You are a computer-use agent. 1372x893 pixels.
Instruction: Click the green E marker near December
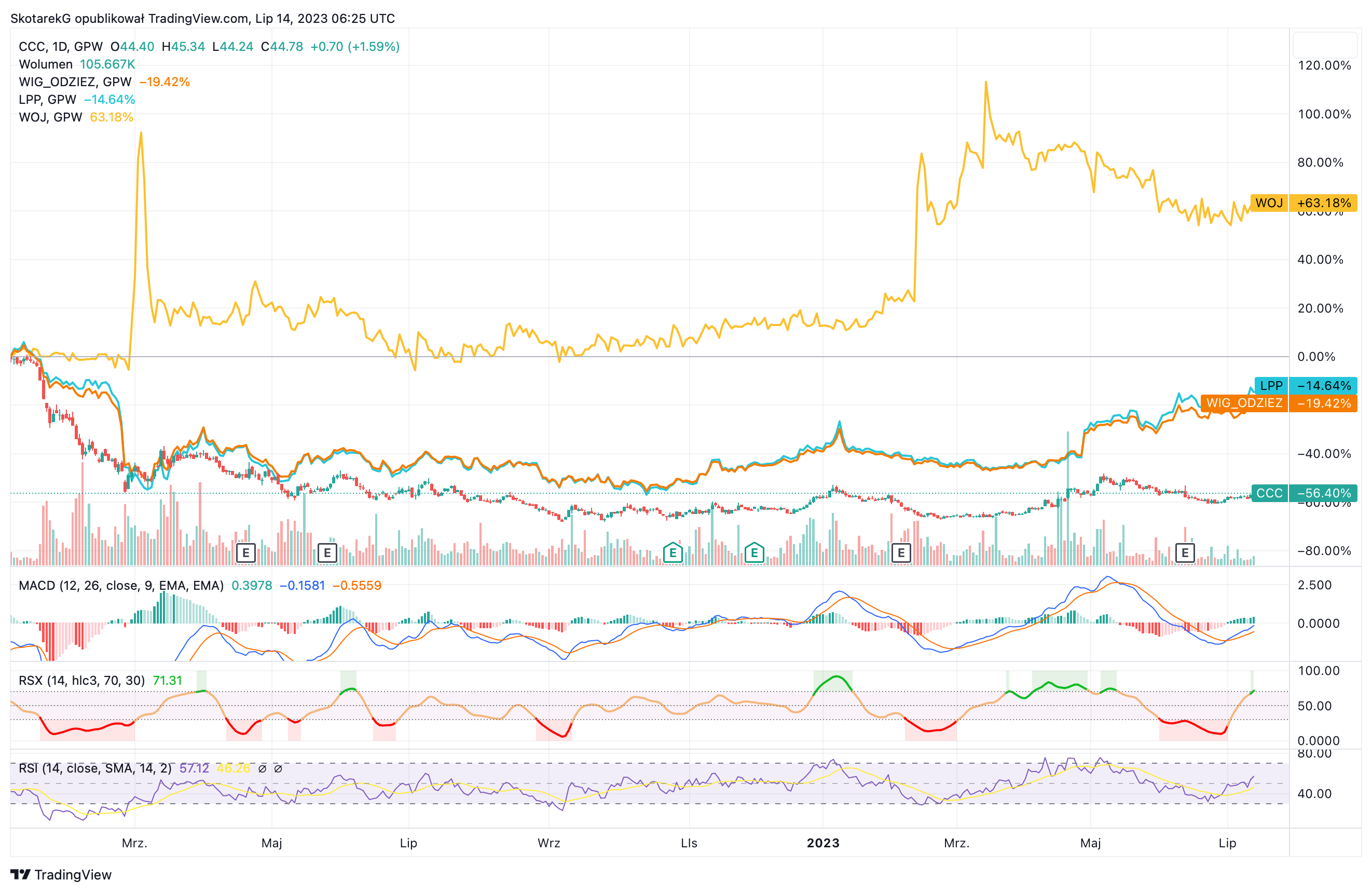pos(754,552)
